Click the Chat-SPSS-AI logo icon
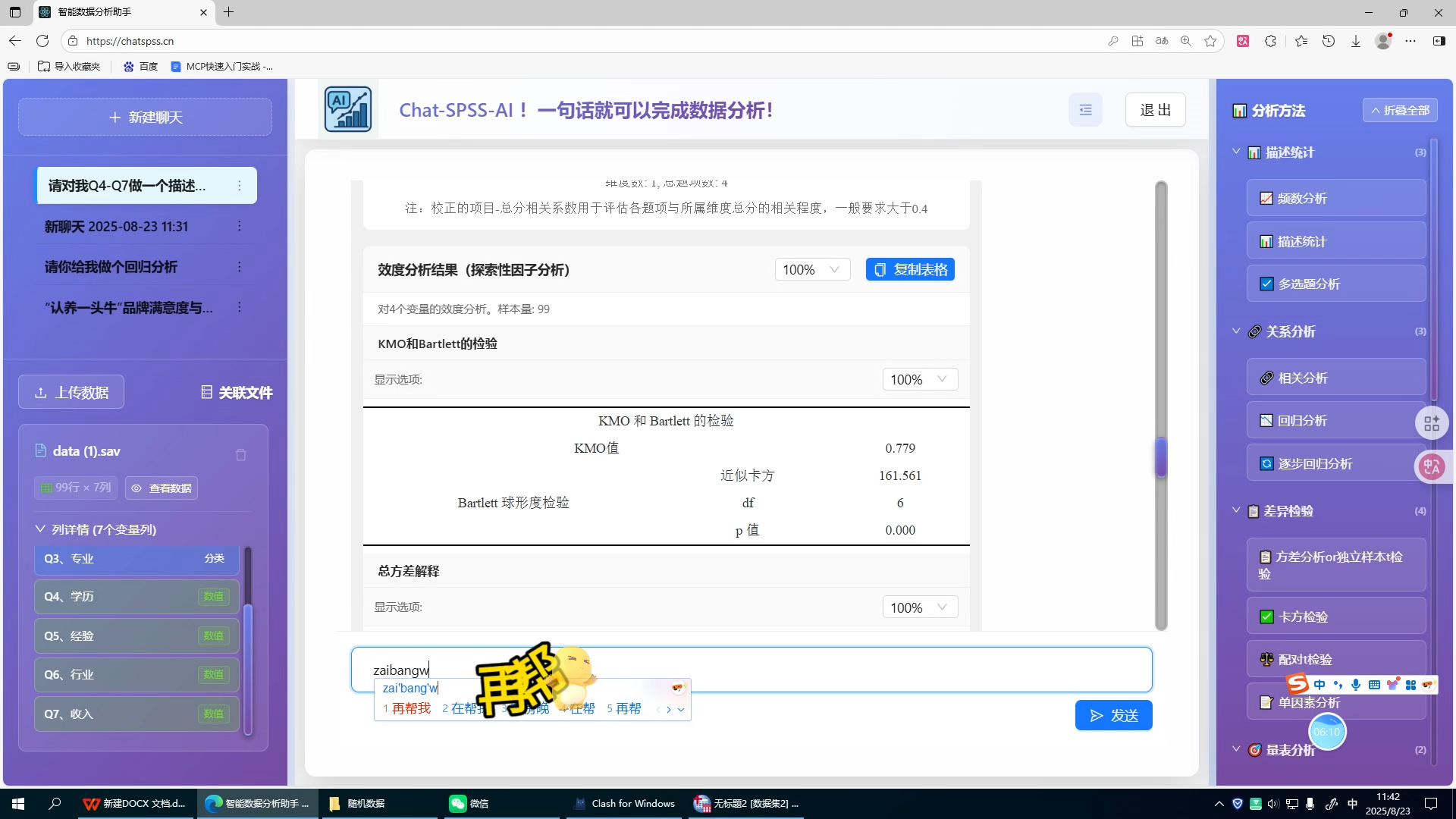The height and width of the screenshot is (819, 1456). tap(348, 109)
